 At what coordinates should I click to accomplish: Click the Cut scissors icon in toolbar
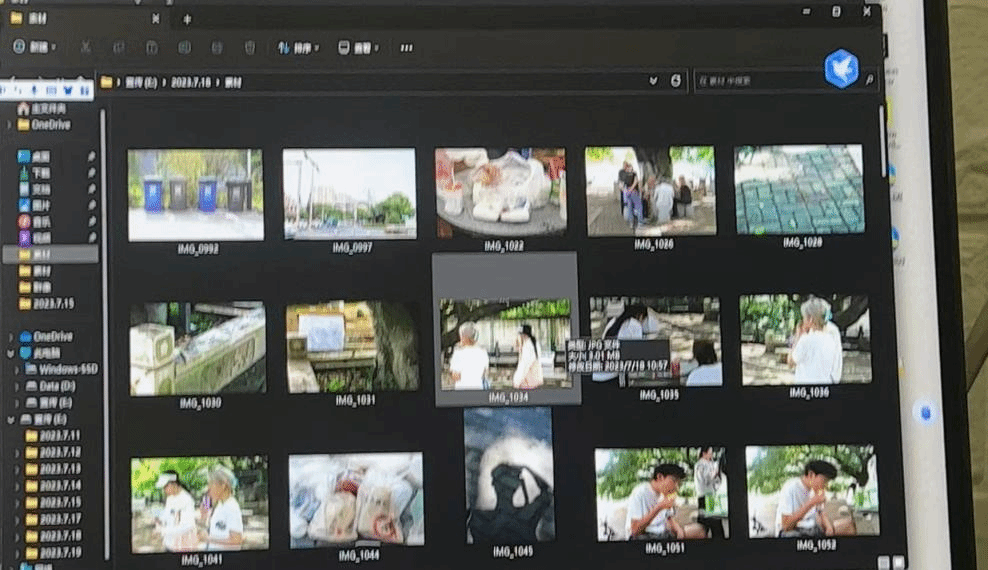coord(86,47)
